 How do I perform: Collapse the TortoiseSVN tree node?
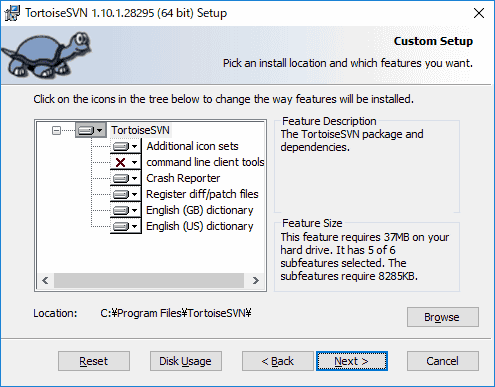coord(56,130)
